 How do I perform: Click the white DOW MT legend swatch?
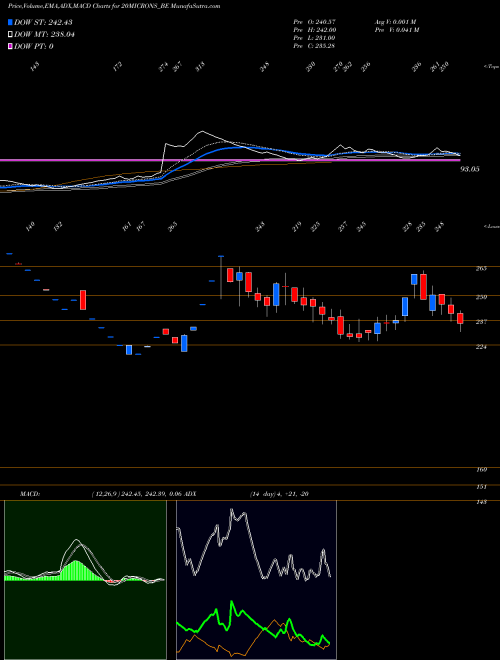pos(11,34)
